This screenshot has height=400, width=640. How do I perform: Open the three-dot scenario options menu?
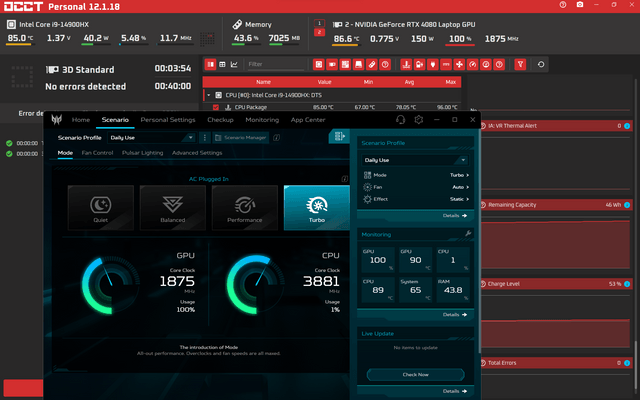coord(204,138)
